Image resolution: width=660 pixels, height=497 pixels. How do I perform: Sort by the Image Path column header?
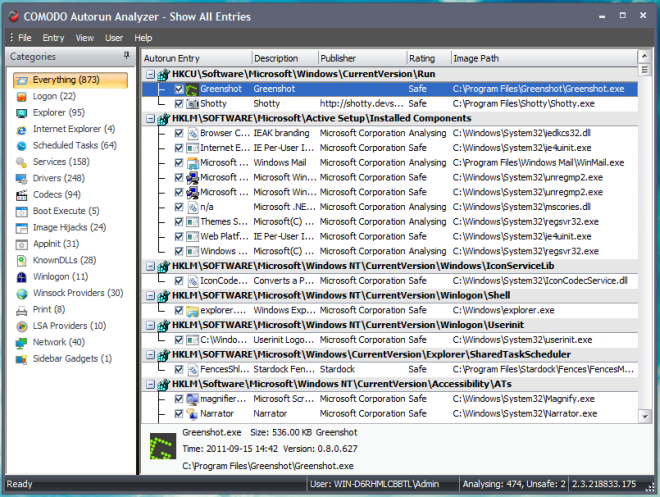coord(544,58)
